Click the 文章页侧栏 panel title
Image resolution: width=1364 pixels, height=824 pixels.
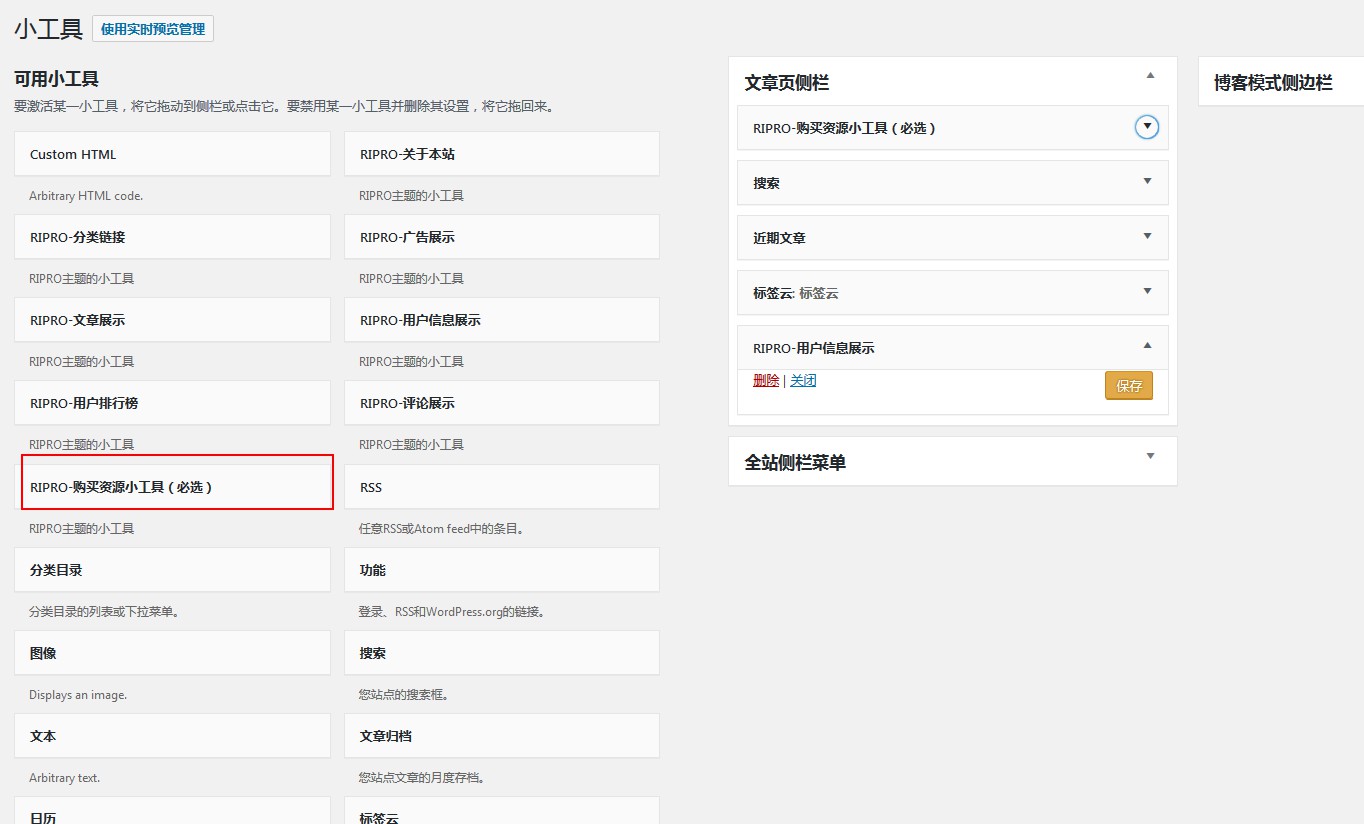pyautogui.click(x=787, y=83)
